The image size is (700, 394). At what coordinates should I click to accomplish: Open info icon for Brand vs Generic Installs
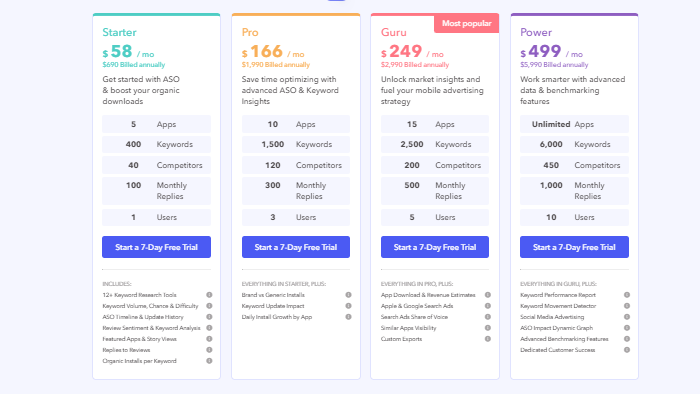click(x=348, y=295)
